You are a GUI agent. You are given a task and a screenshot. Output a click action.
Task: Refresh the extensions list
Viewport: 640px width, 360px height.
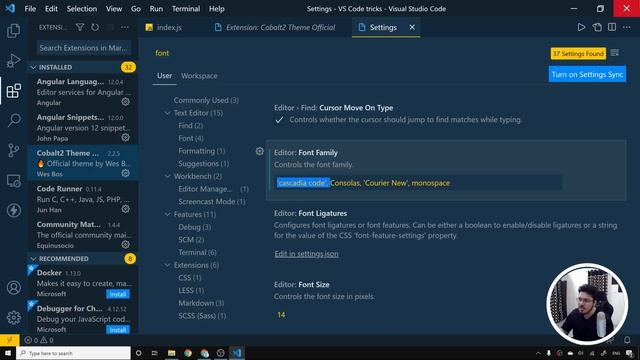[x=95, y=27]
